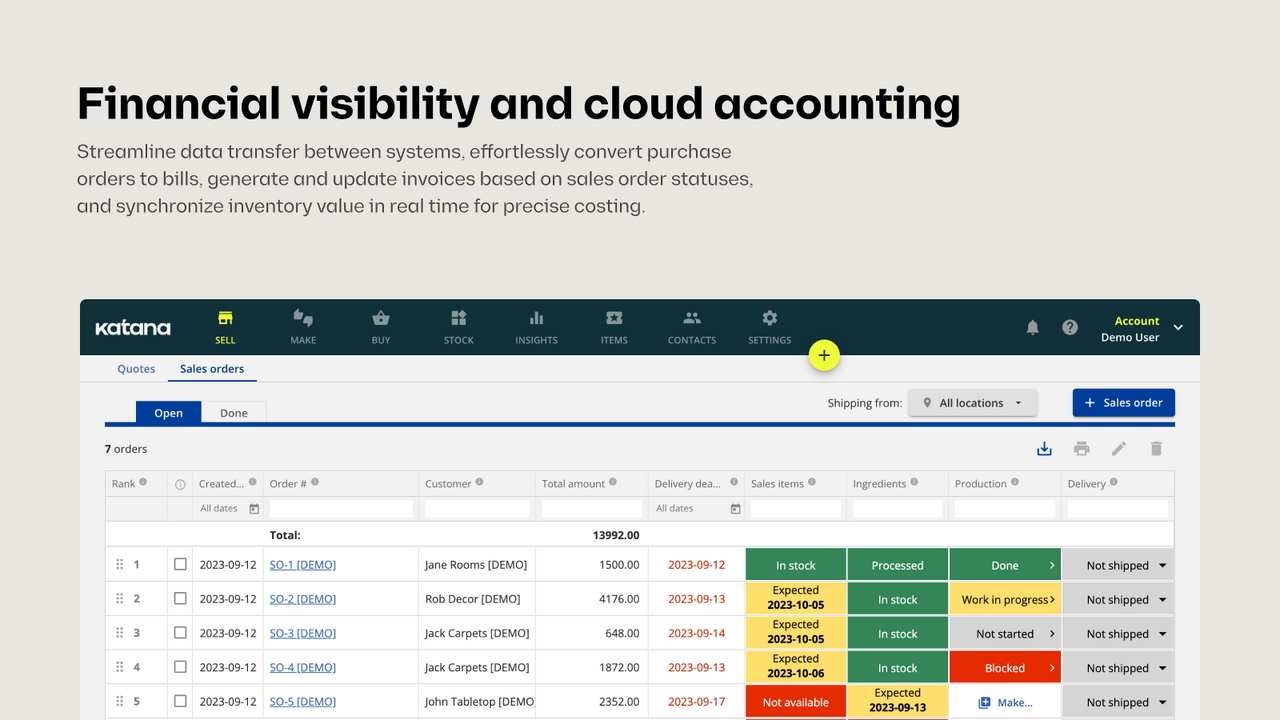Check the checkbox for order SO-3
Screen dimensions: 1280x720
(x=180, y=632)
